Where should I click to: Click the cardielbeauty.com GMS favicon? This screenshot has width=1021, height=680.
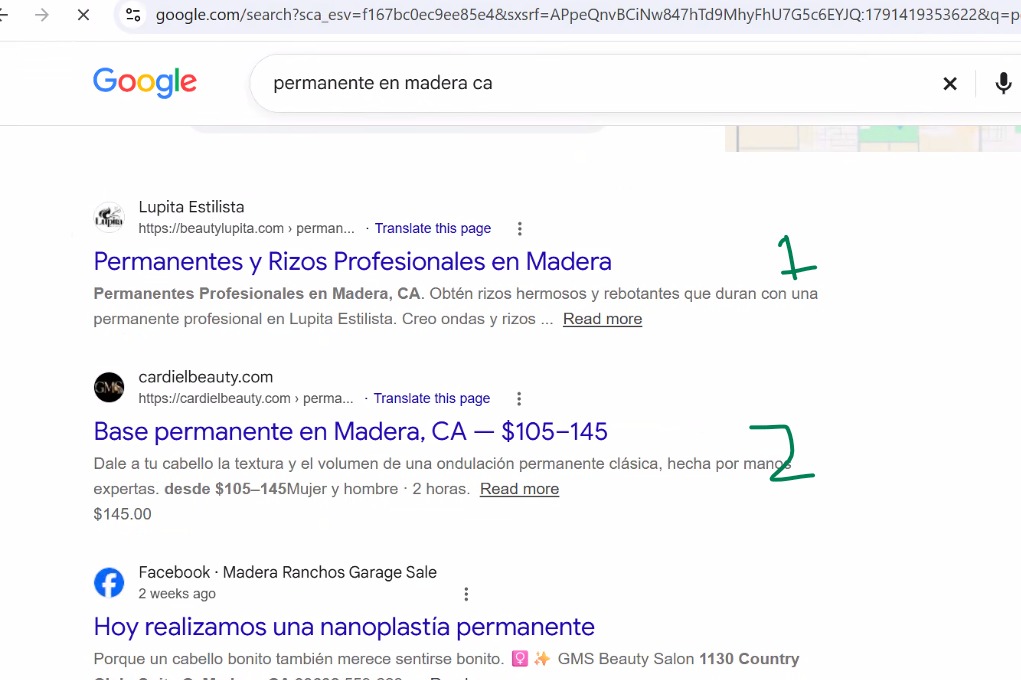pyautogui.click(x=109, y=388)
